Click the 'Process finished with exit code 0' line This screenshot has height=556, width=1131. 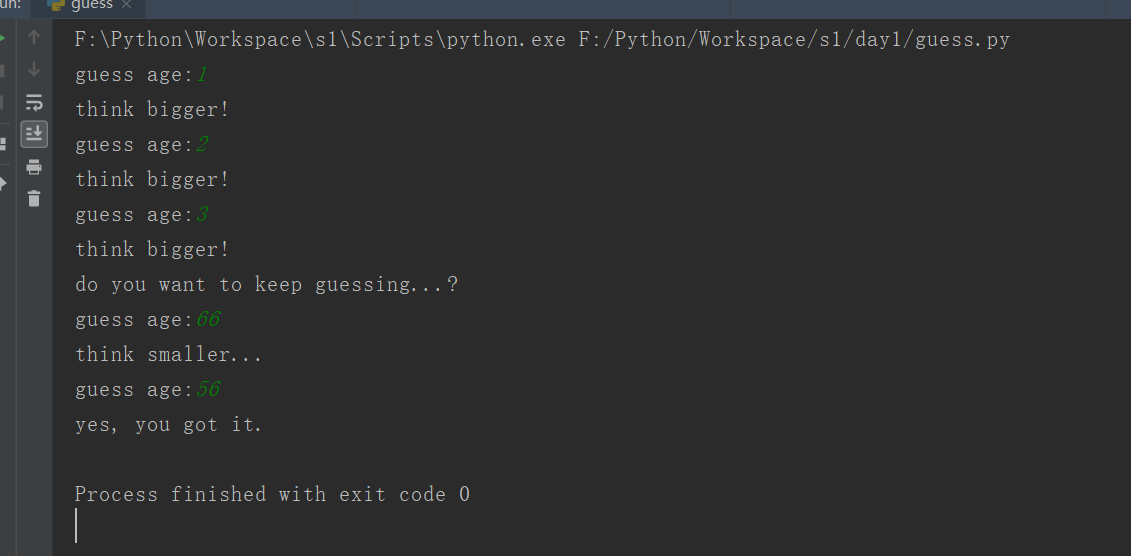[272, 494]
